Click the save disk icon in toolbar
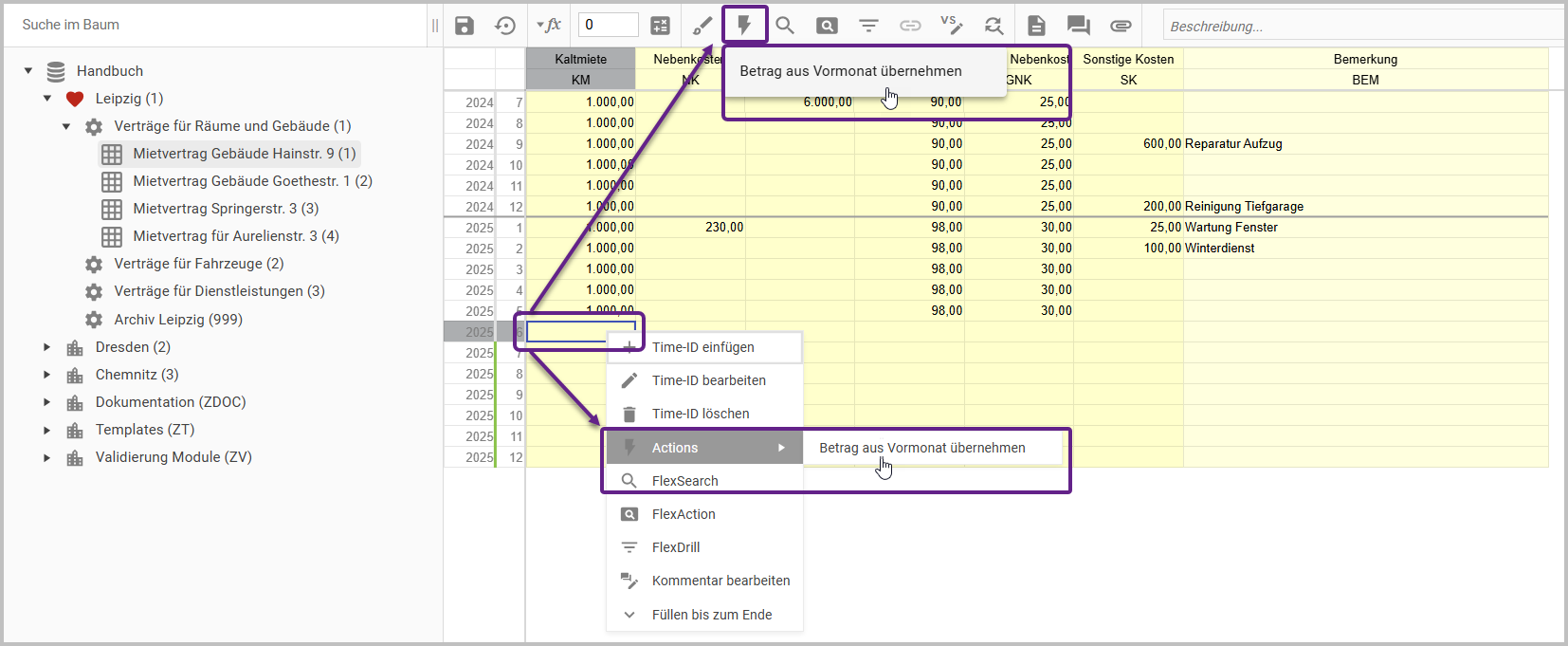 (465, 26)
